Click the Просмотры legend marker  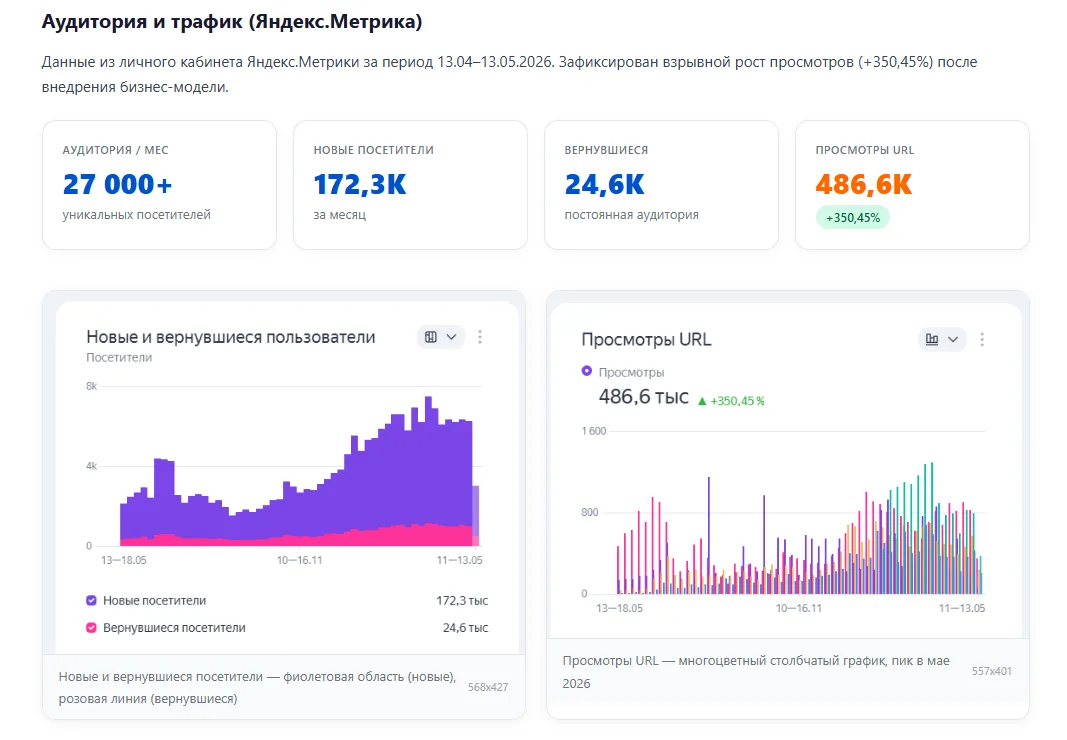coord(587,371)
